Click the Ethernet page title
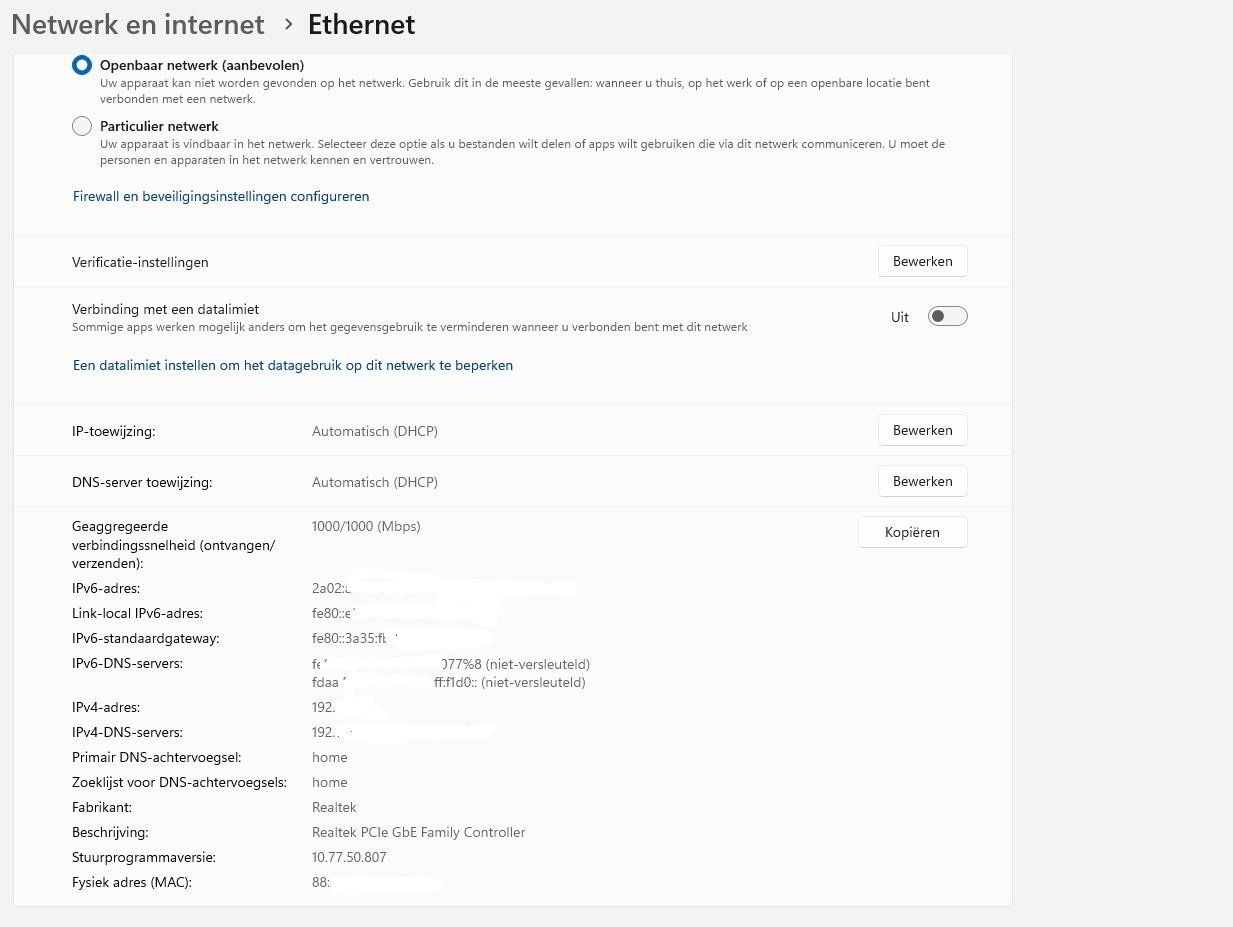This screenshot has height=927, width=1233. click(x=361, y=24)
